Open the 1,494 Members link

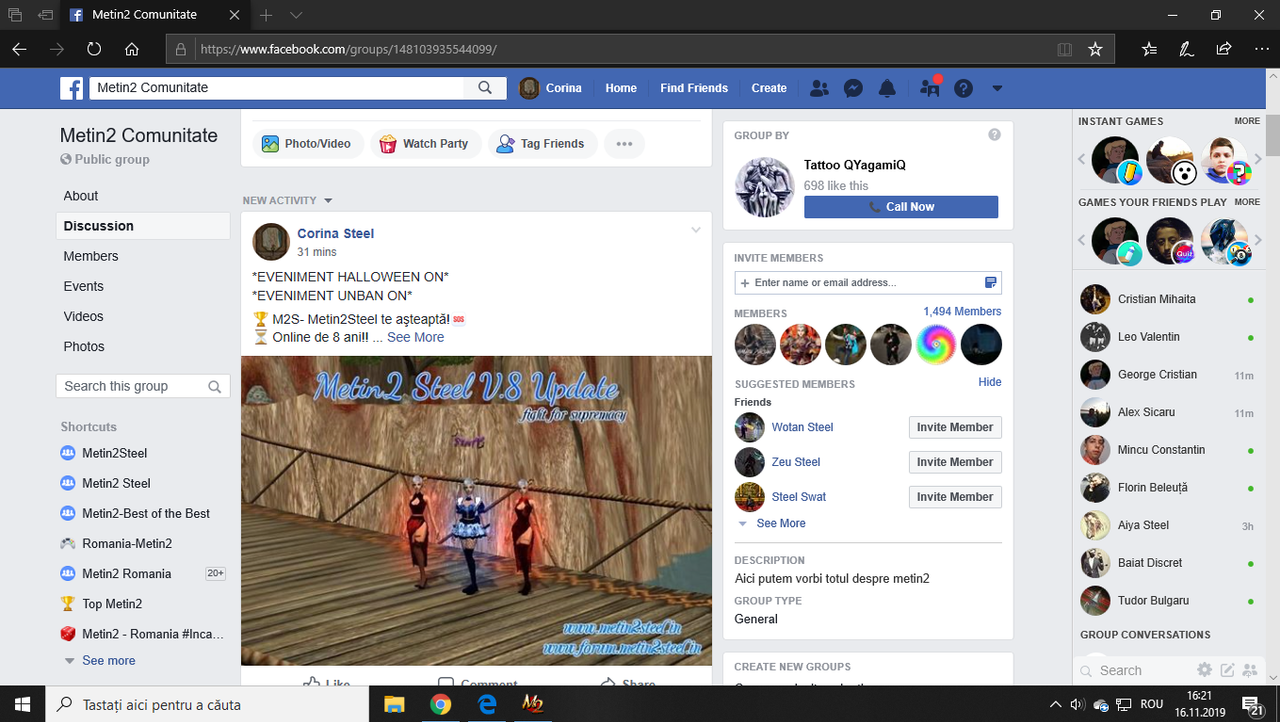pyautogui.click(x=962, y=312)
